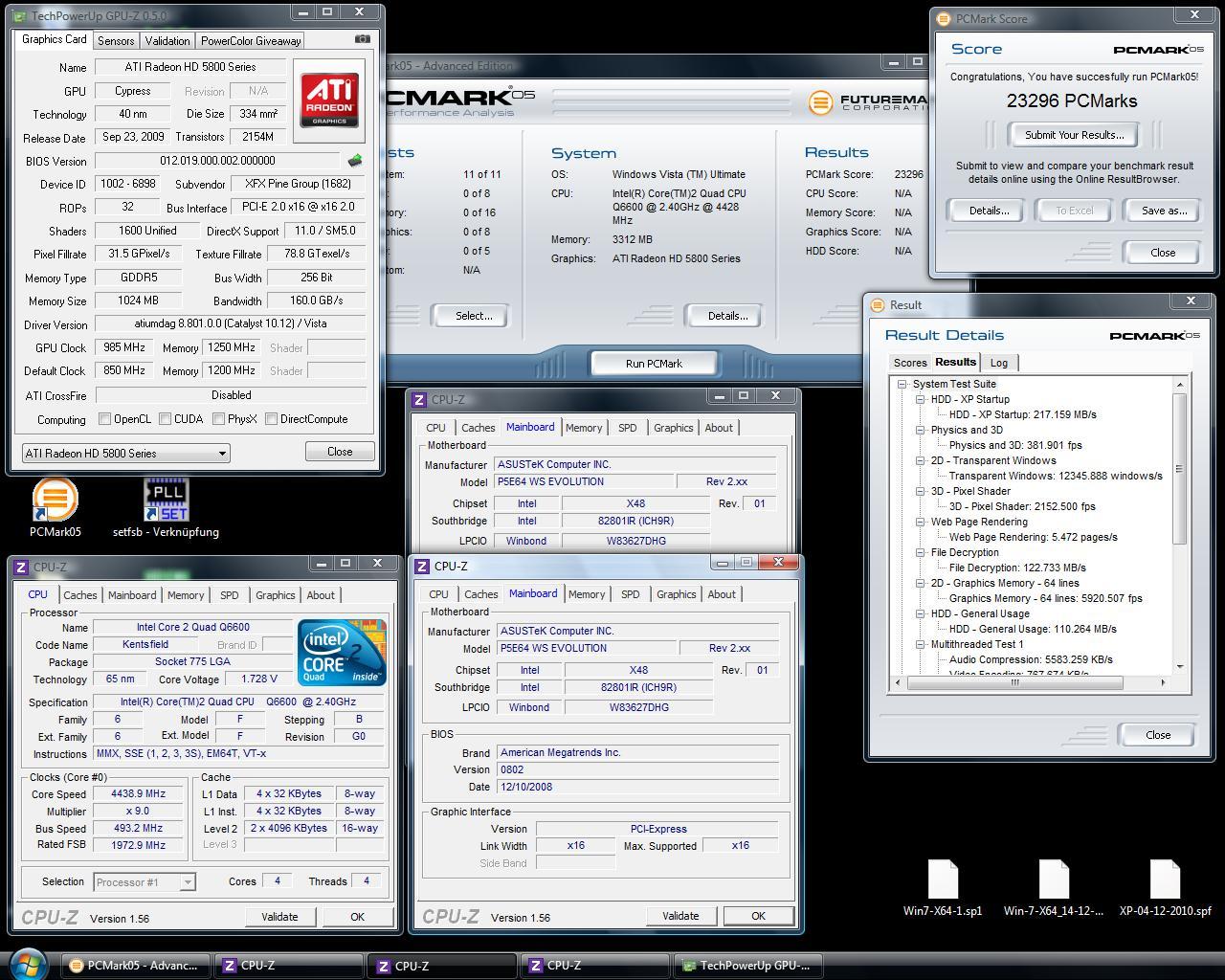The width and height of the screenshot is (1225, 980).
Task: Collapse the File Decryption node
Action: coord(920,552)
